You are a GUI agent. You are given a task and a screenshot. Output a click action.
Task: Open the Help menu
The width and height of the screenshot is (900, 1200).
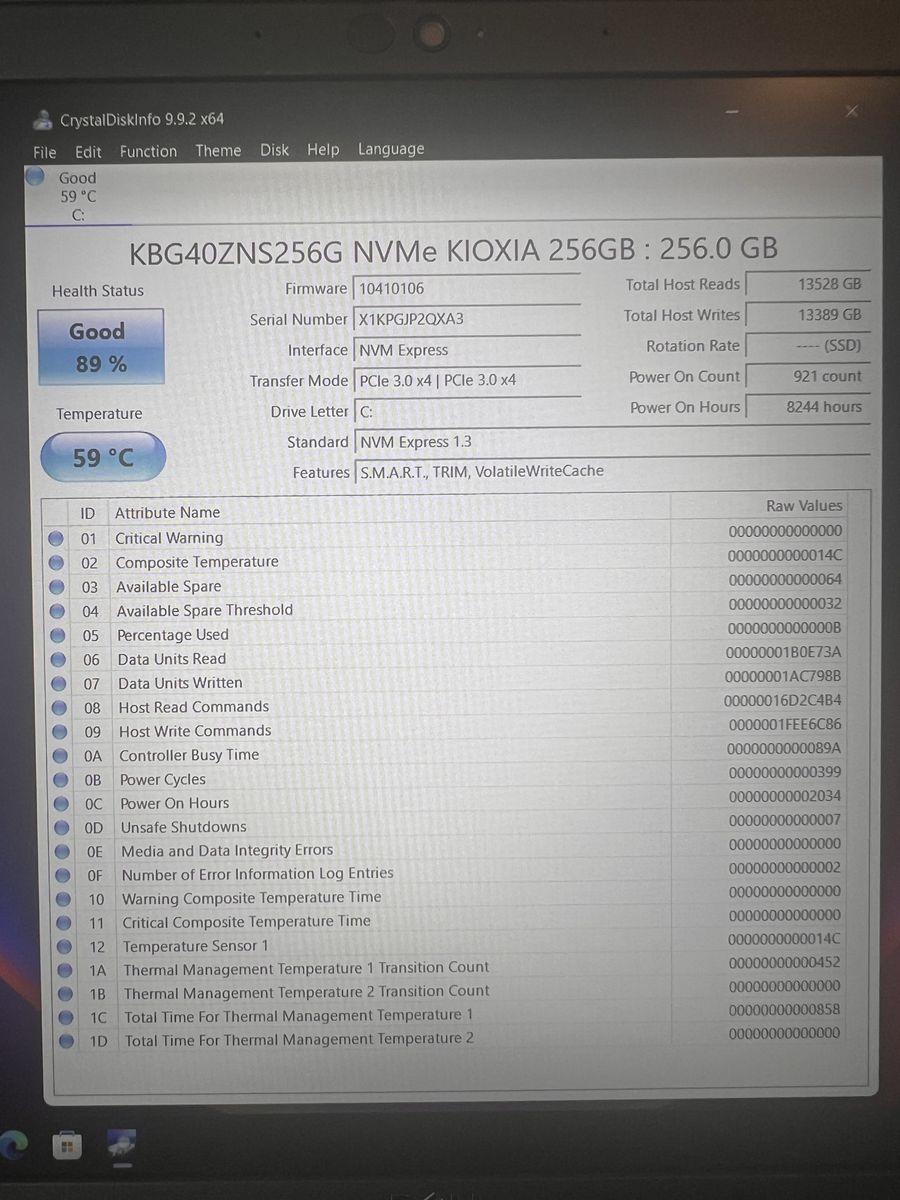click(x=323, y=149)
